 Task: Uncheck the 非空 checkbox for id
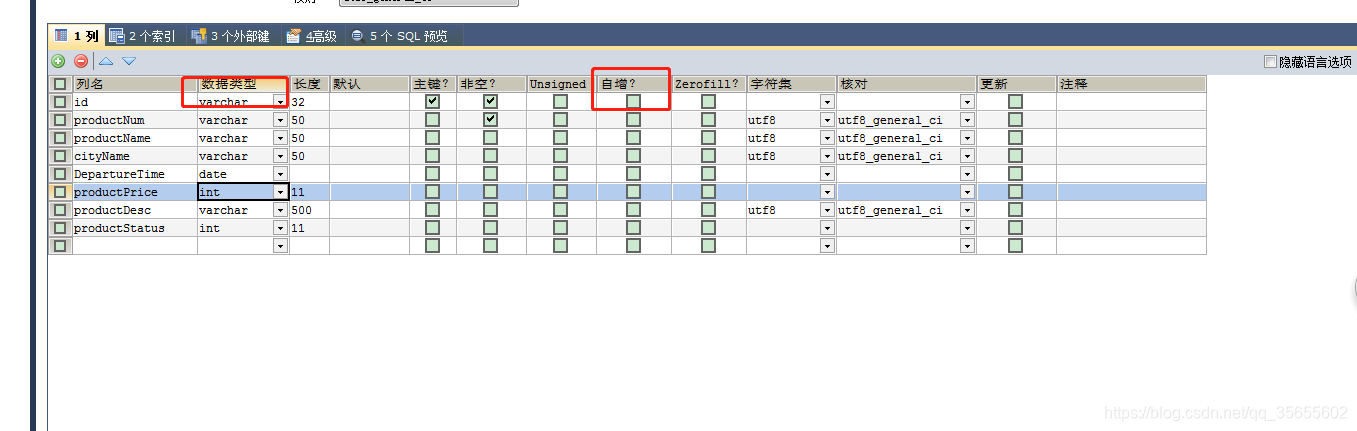(490, 102)
